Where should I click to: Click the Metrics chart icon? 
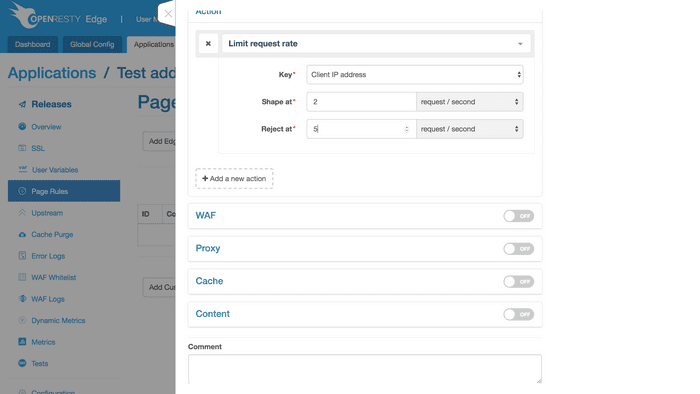pyautogui.click(x=22, y=342)
